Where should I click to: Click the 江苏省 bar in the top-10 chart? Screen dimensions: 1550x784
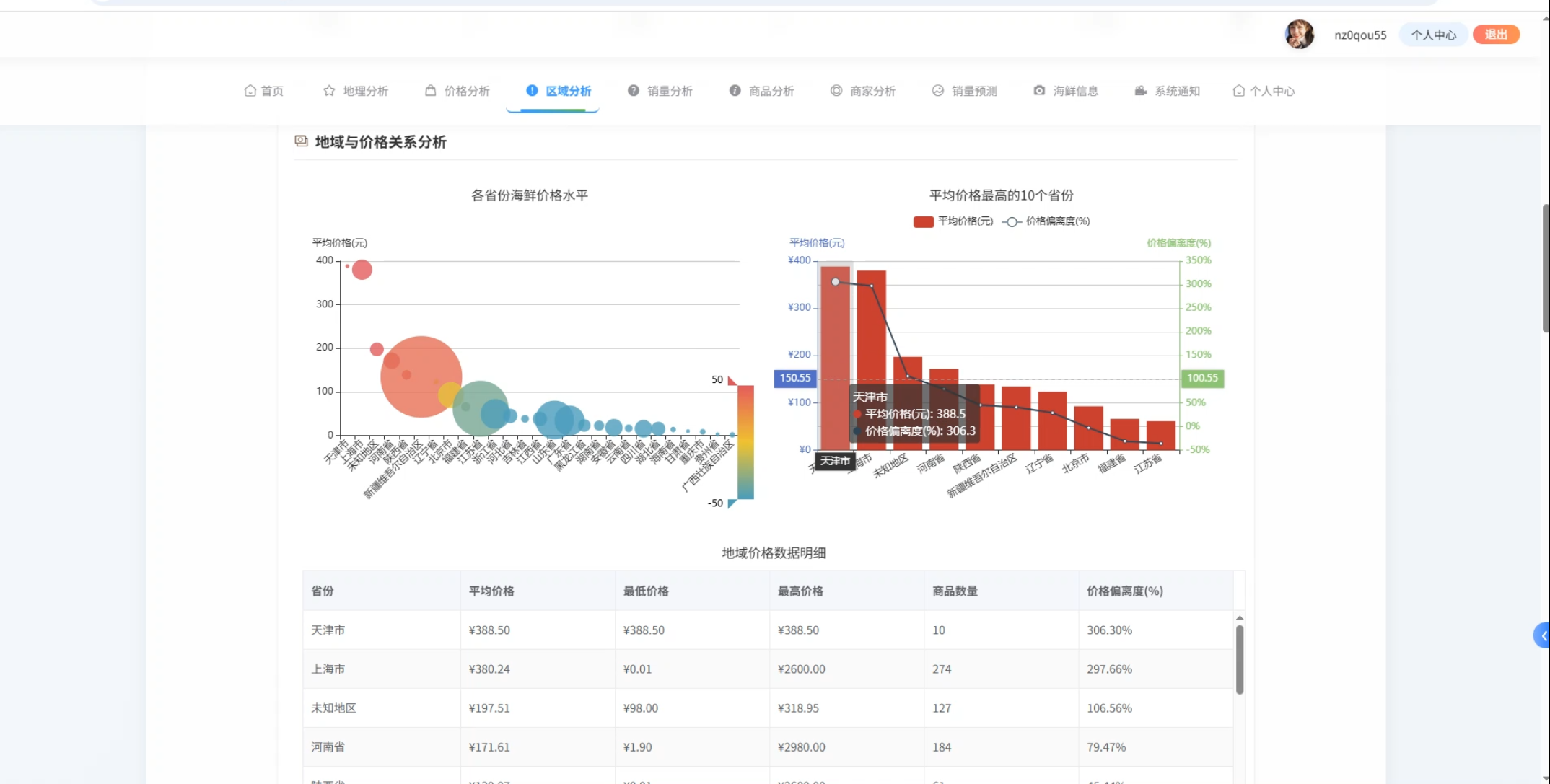tap(1161, 436)
